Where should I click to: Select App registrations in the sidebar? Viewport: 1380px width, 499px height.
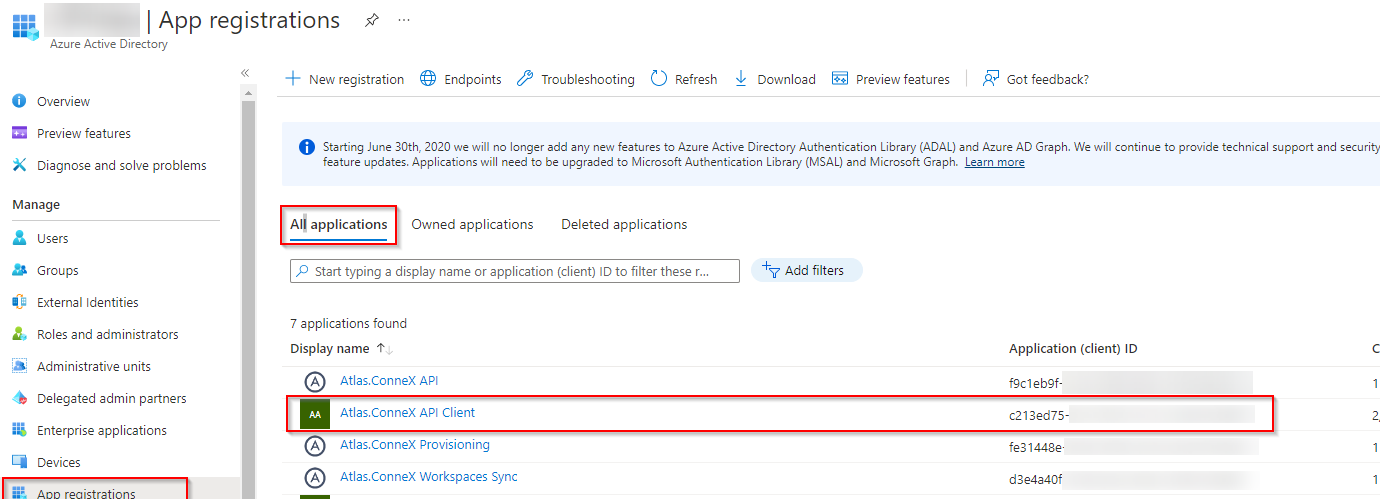tap(86, 493)
